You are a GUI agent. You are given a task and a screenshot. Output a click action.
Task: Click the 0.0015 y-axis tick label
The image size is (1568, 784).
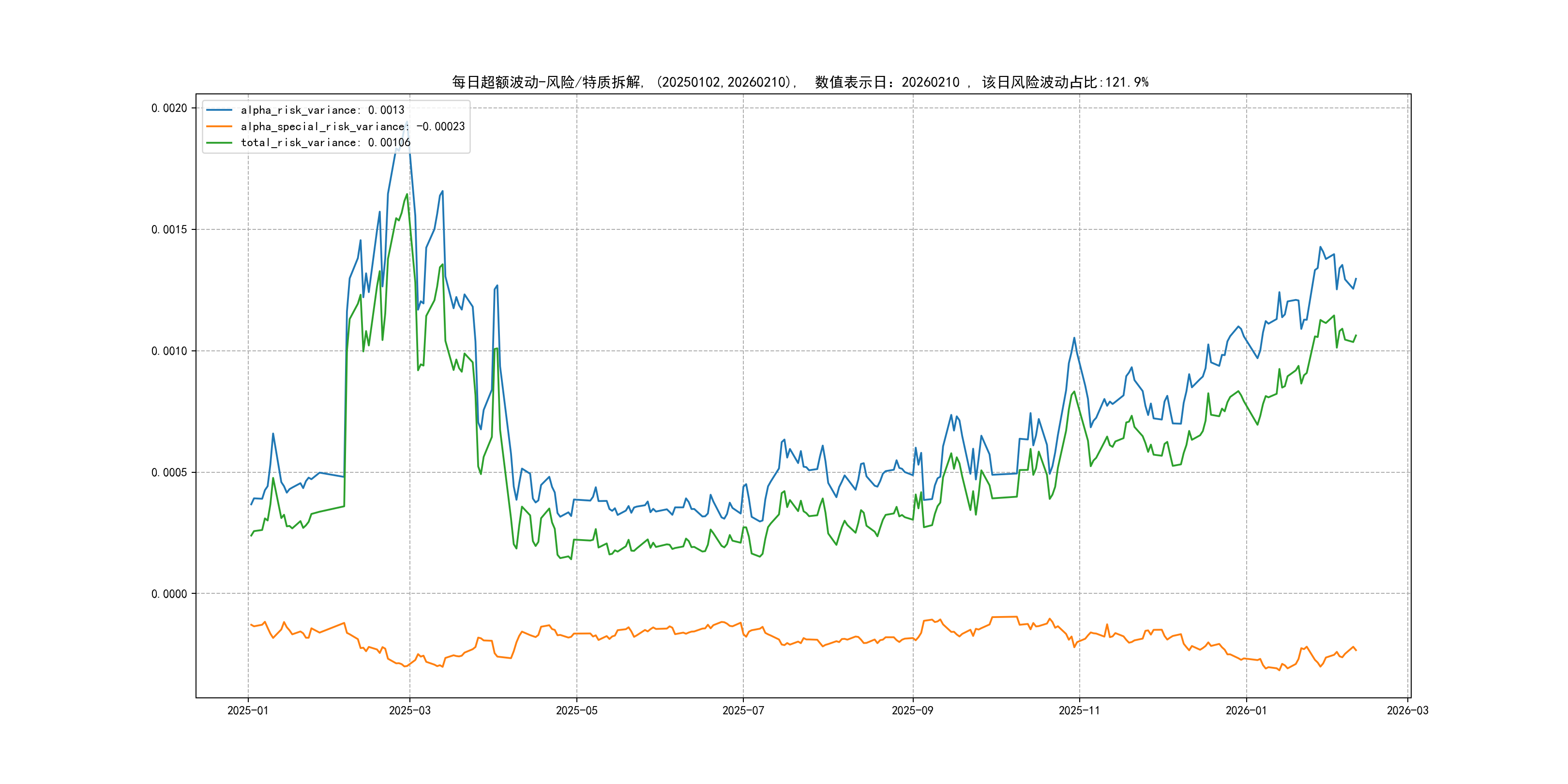click(x=169, y=229)
